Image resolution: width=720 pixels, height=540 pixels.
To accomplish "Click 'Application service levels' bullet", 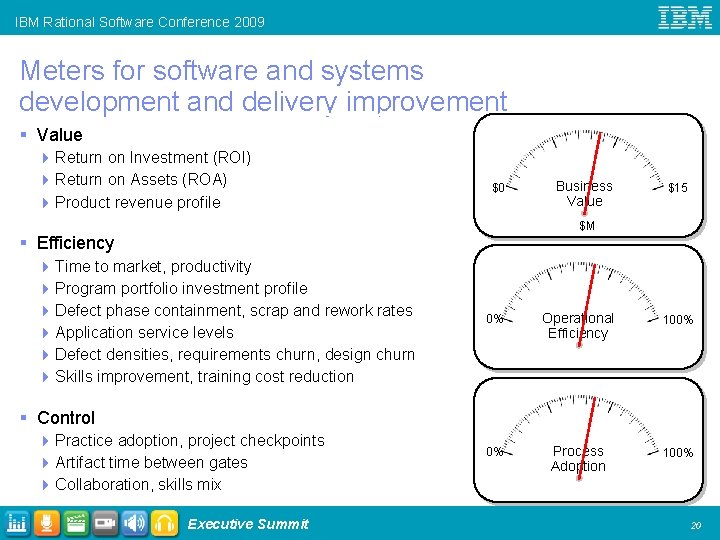I will 145,332.
